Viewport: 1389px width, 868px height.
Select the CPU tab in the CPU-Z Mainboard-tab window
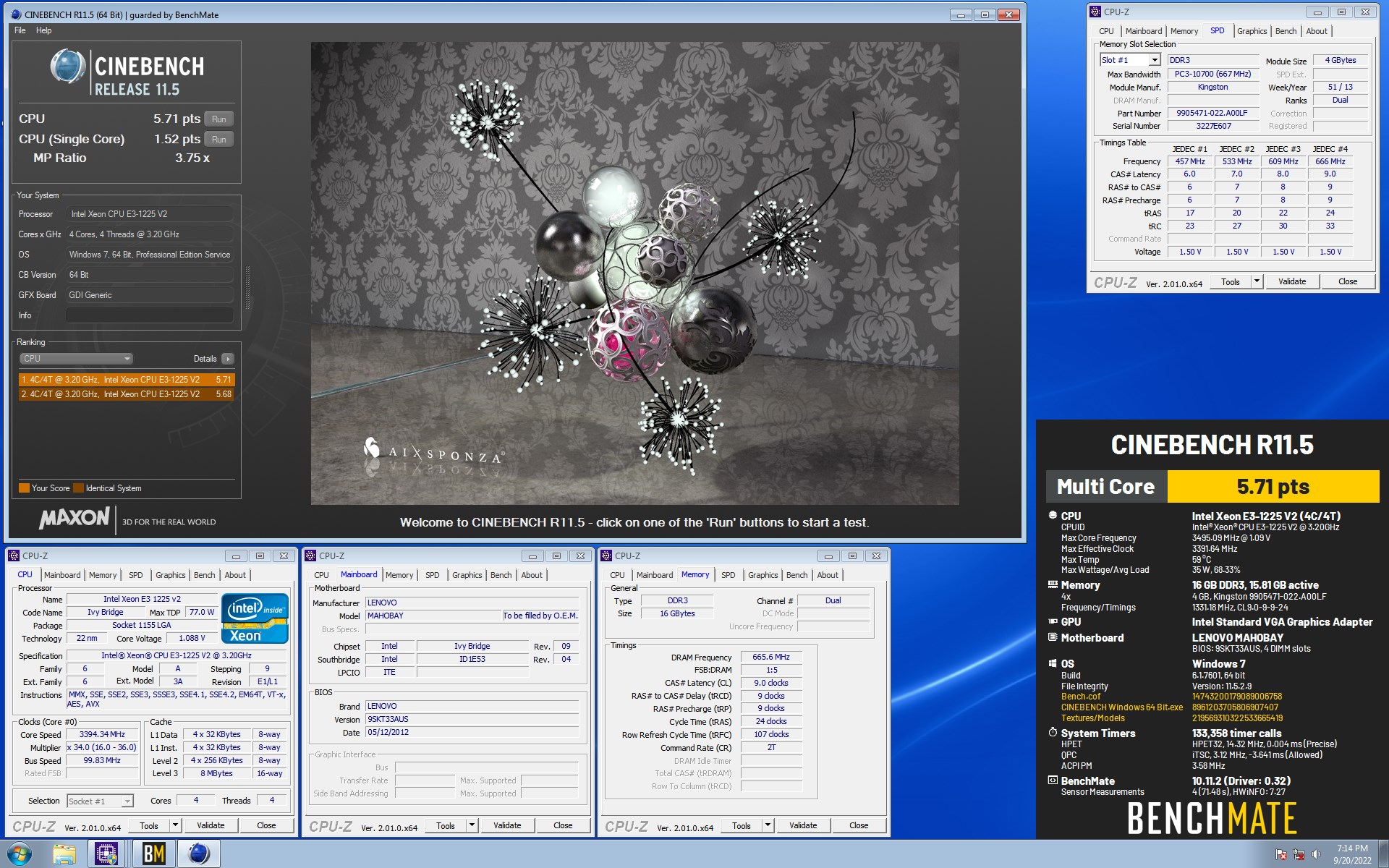pos(321,575)
